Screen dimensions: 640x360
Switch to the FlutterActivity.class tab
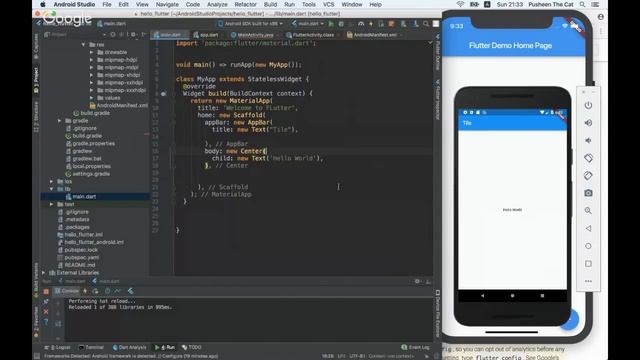tap(312, 35)
